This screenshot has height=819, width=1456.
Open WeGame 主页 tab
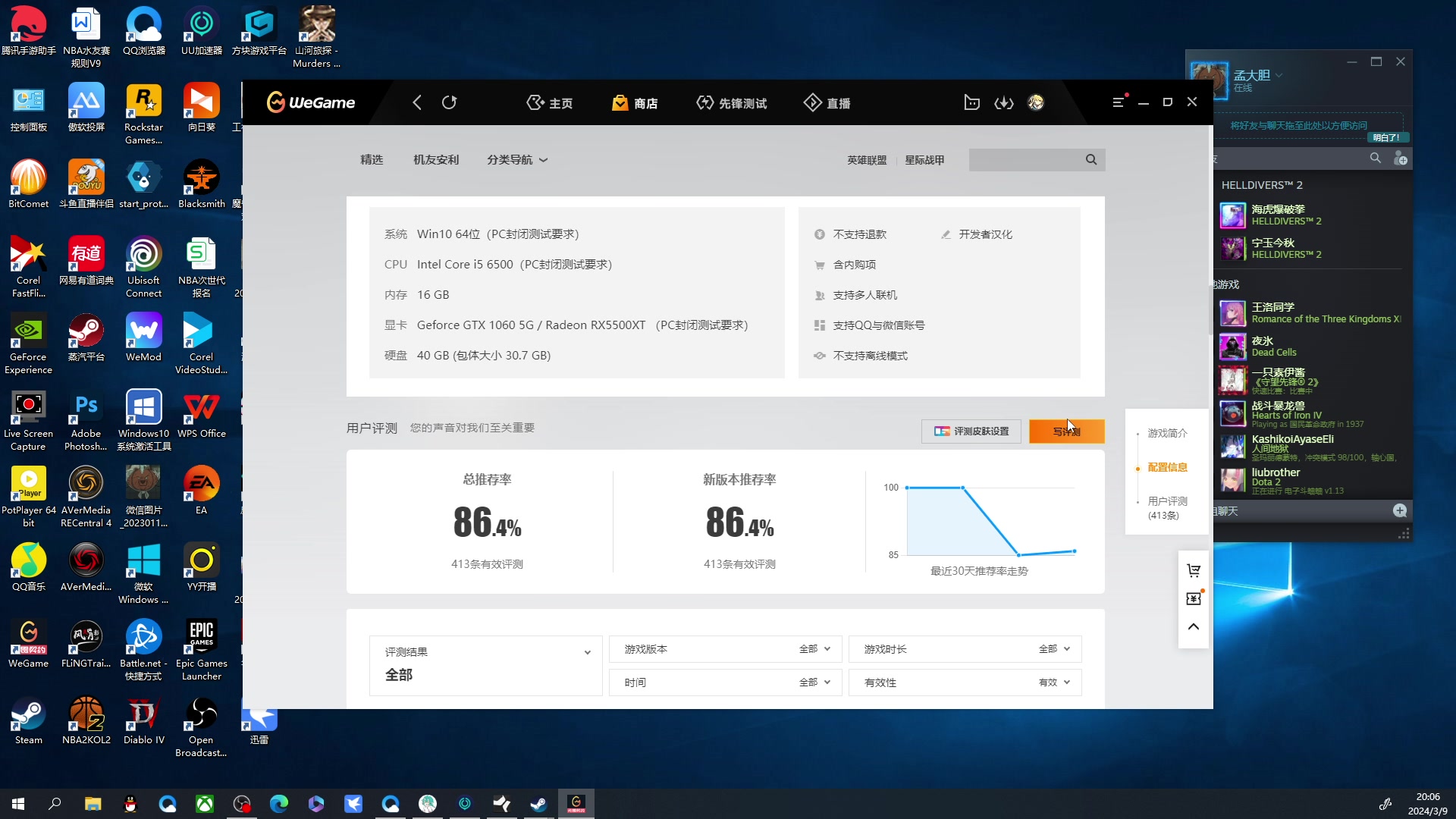click(550, 103)
